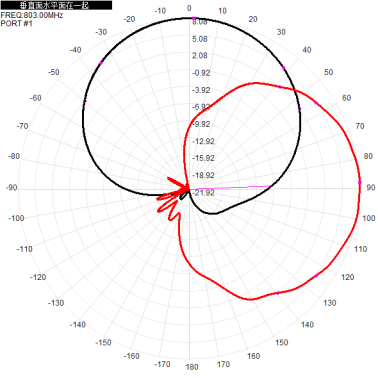Click the positive 10 degree angle label
378x378 pixels.
coord(222,11)
